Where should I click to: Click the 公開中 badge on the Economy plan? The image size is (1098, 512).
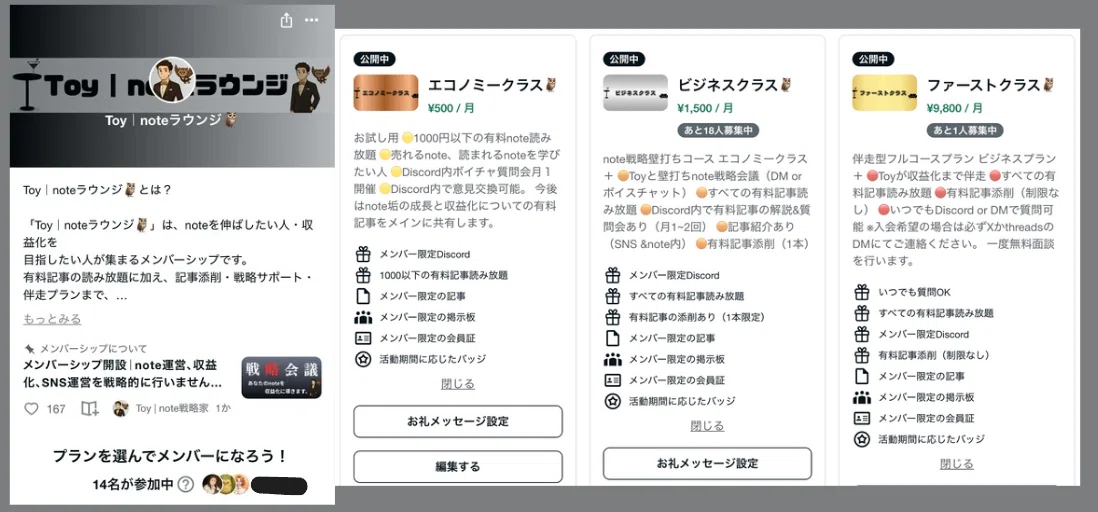(375, 59)
